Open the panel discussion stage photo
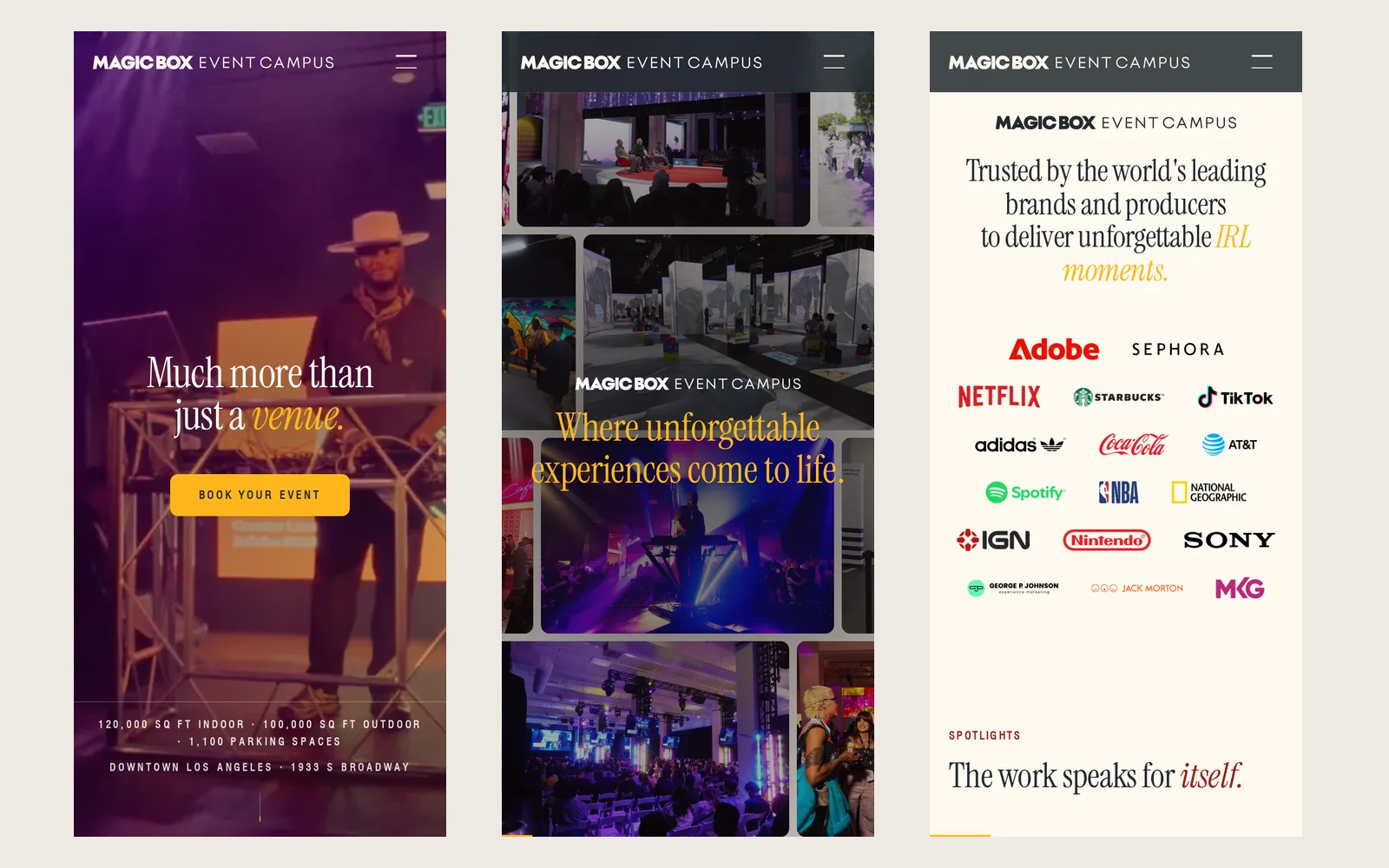The height and width of the screenshot is (868, 1389). (663, 159)
